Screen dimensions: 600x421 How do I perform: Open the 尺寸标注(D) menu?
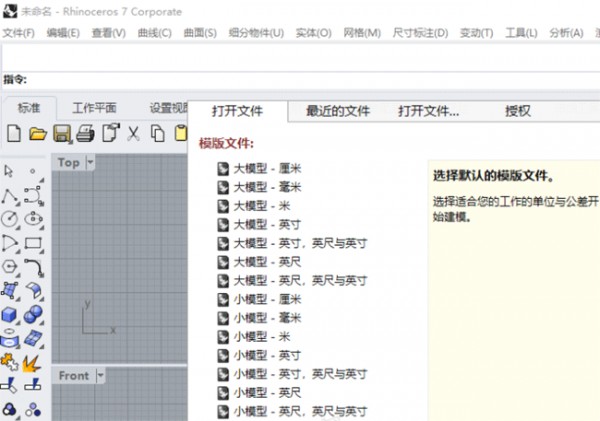[420, 33]
